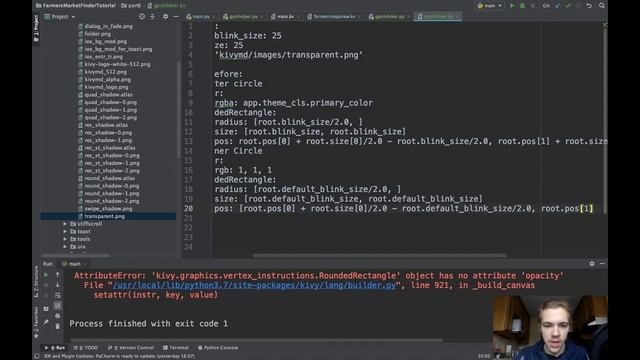Select kivy-logo-white-512.png in project tree
This screenshot has height=360, width=640.
pyautogui.click(x=117, y=64)
